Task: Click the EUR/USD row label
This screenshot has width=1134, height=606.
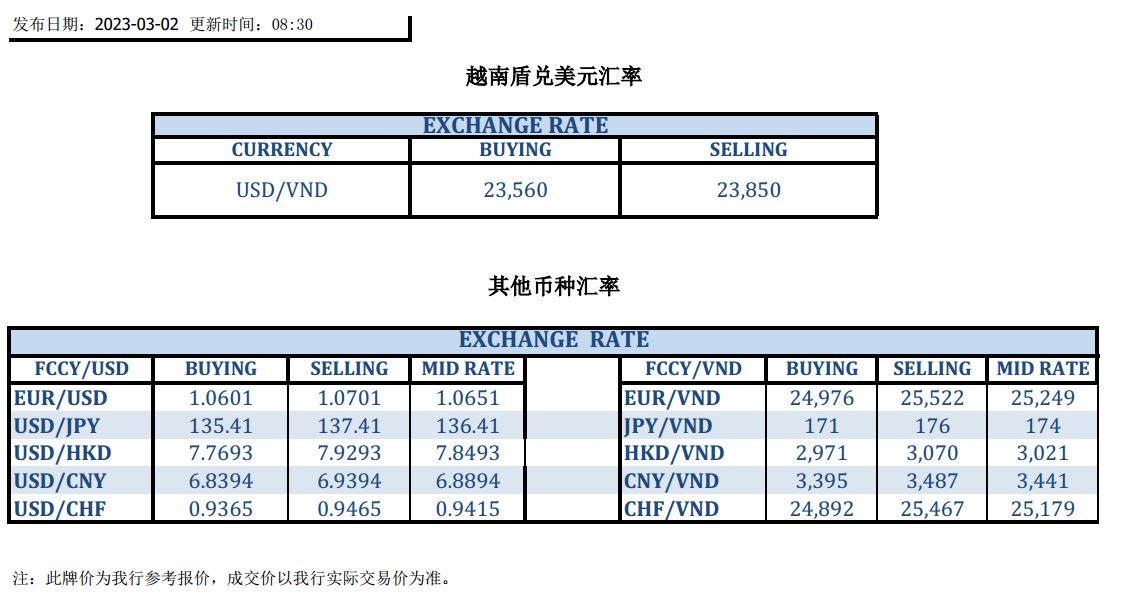Action: click(61, 398)
